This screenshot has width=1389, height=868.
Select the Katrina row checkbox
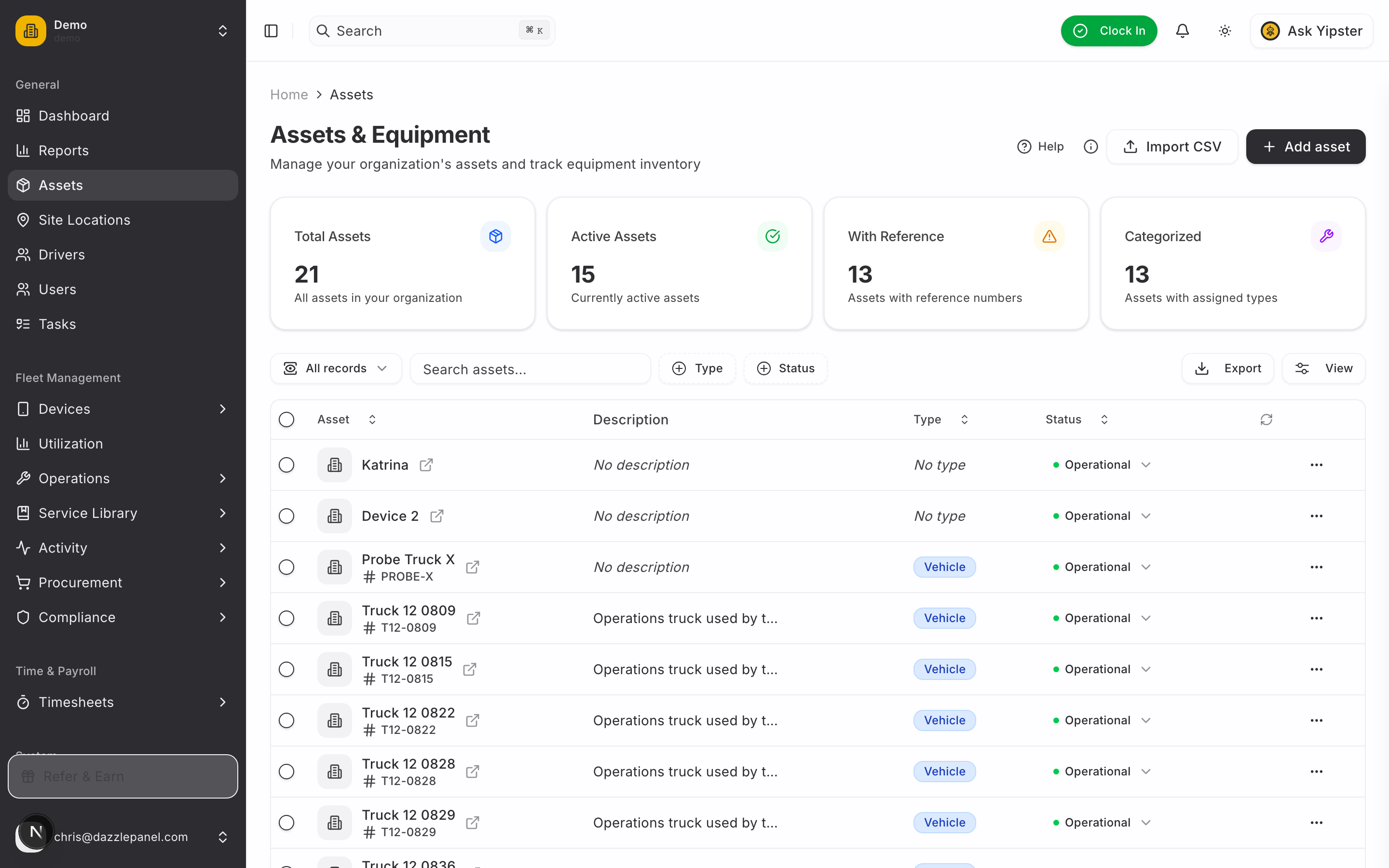pyautogui.click(x=286, y=465)
